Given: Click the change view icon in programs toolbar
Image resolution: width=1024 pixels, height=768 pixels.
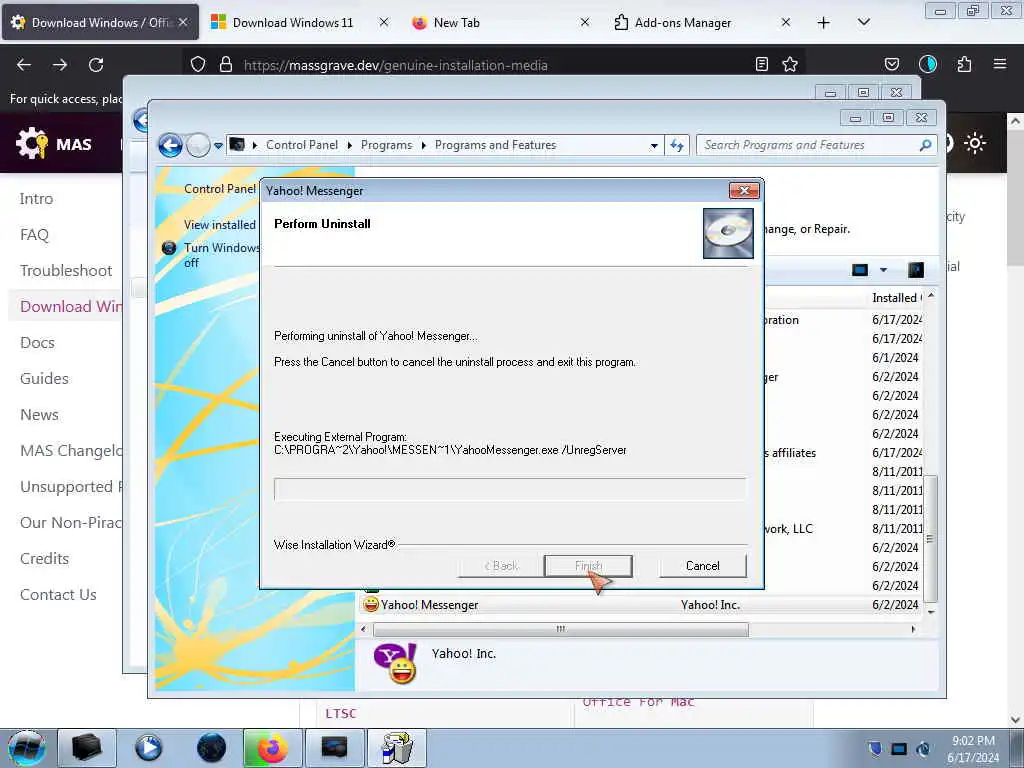Looking at the screenshot, I should click(860, 270).
